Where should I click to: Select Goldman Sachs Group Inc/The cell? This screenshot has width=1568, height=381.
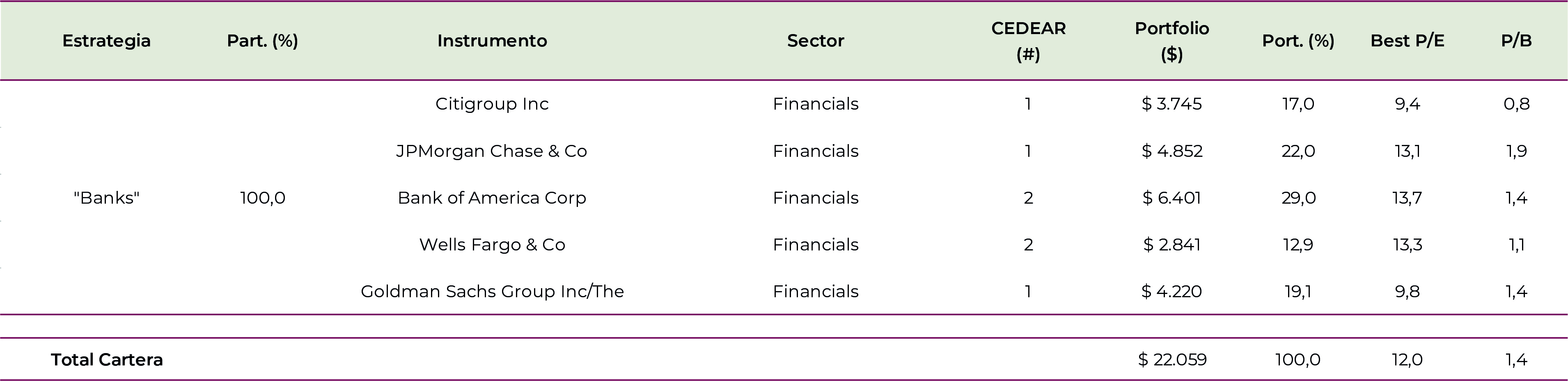click(492, 291)
